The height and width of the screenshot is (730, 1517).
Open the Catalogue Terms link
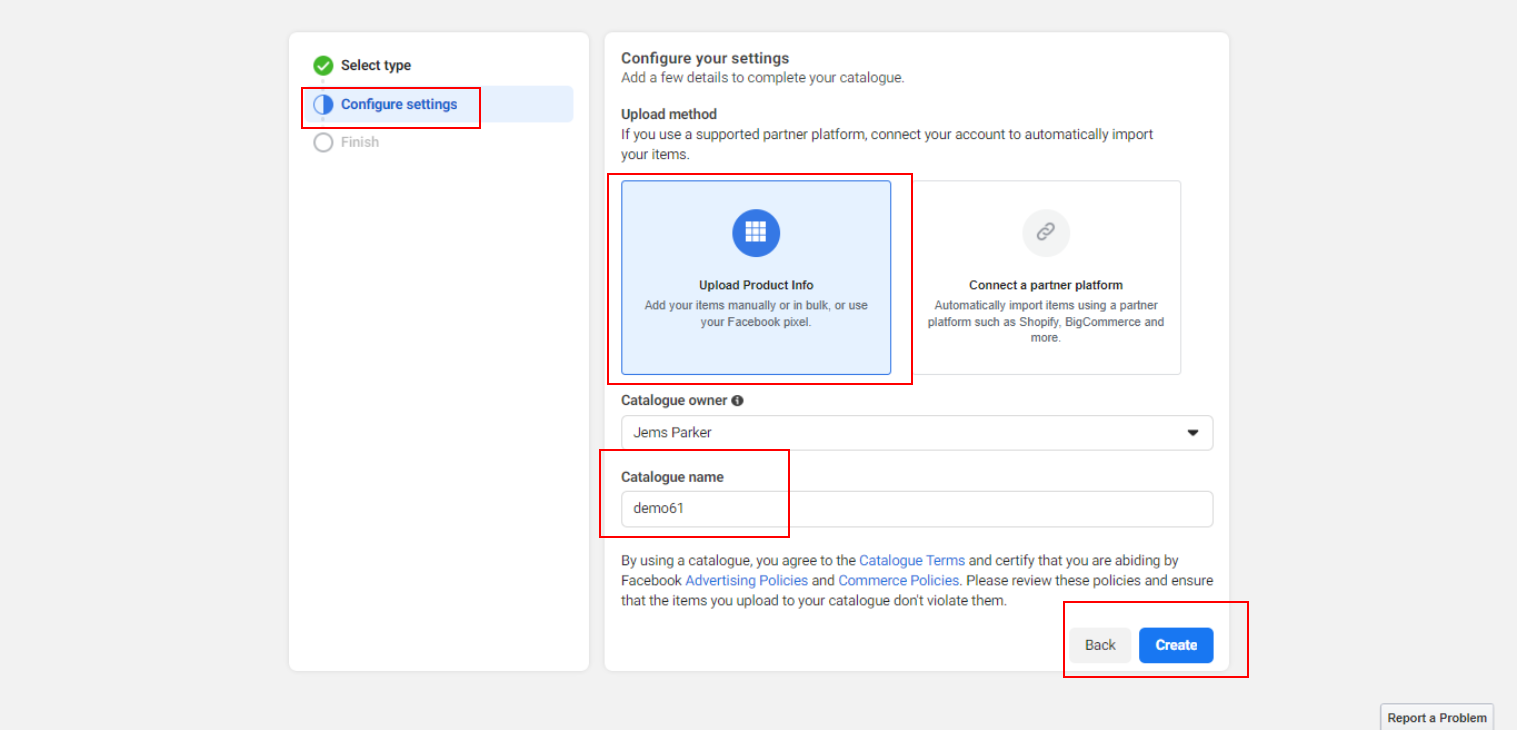(912, 561)
